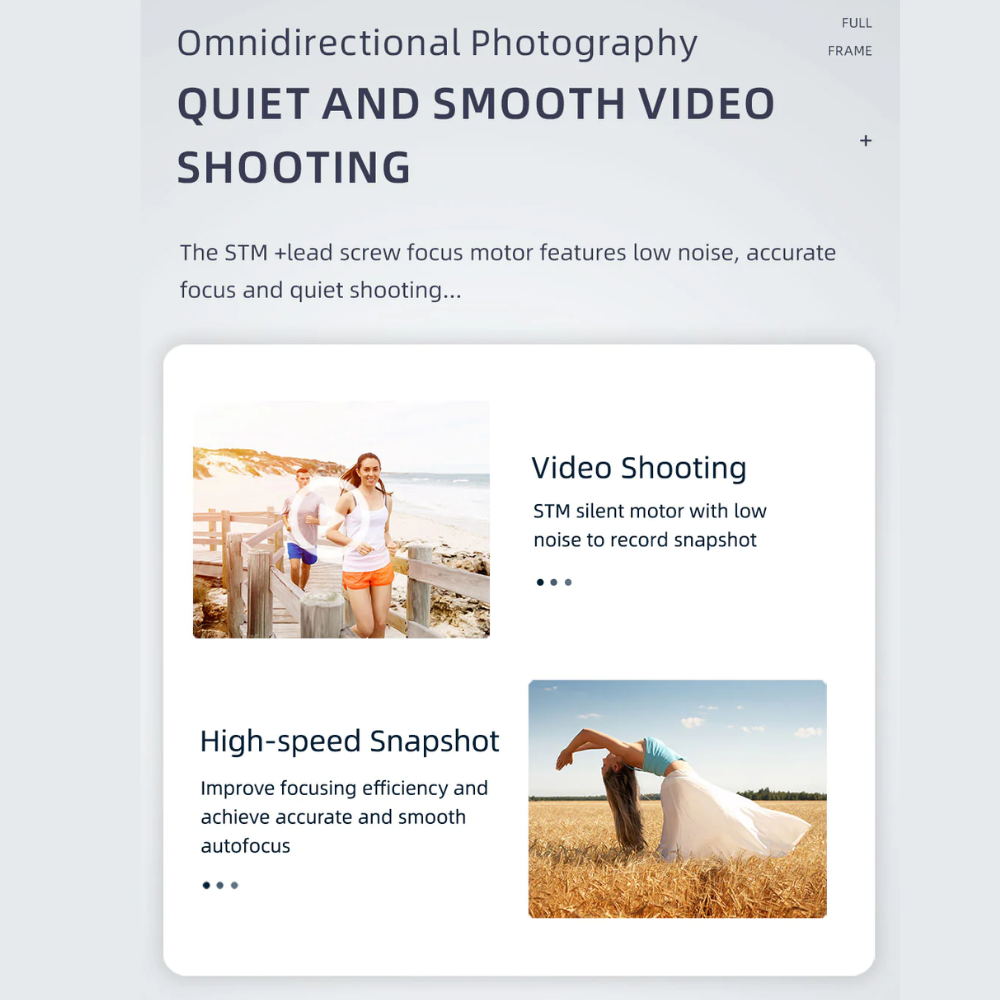The height and width of the screenshot is (1000, 1000).
Task: Click the Improve focusing efficiency description
Action: click(344, 816)
